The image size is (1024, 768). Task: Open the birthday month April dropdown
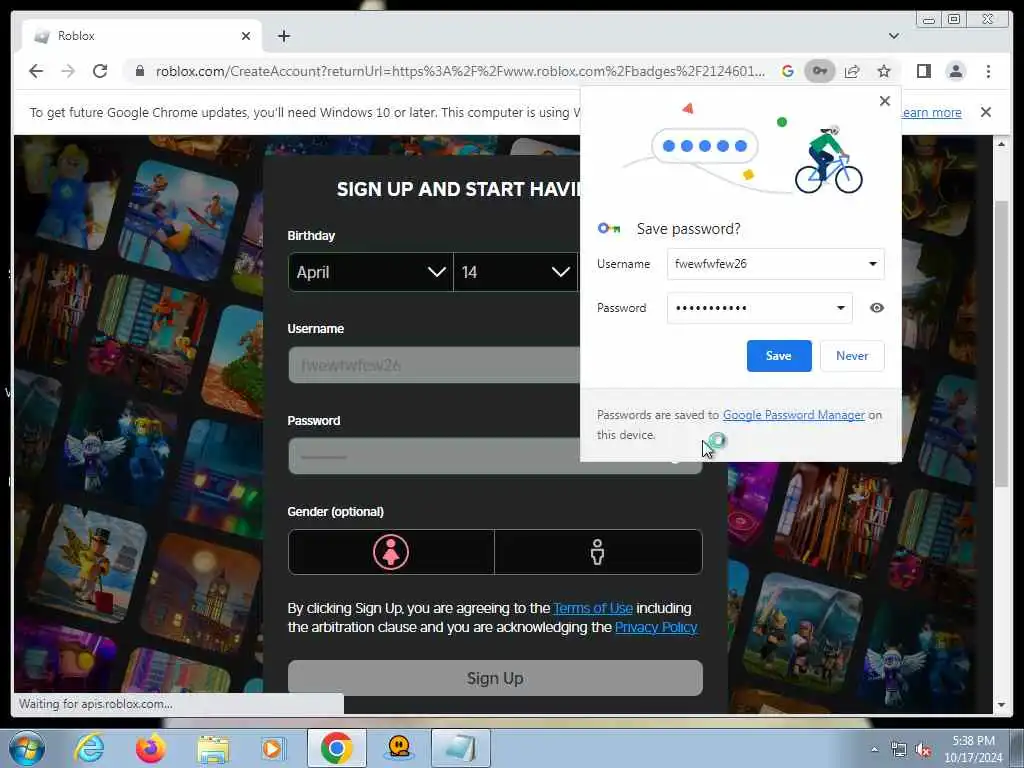pyautogui.click(x=370, y=272)
